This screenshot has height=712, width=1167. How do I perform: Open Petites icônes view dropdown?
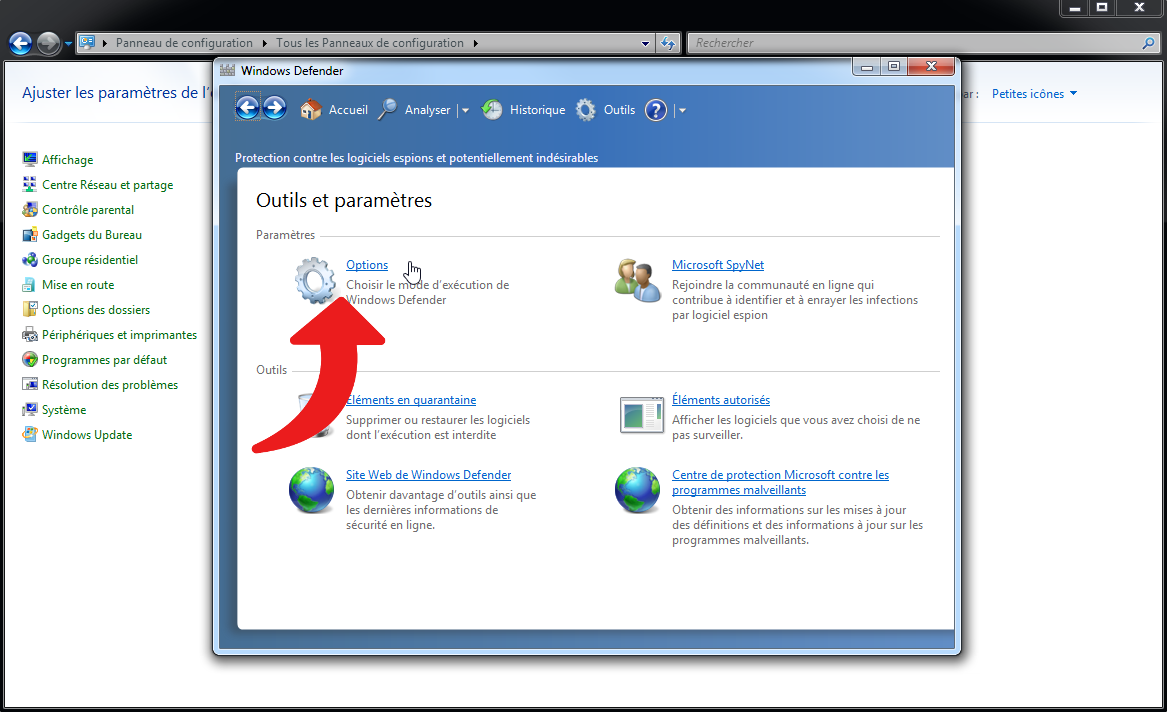point(1035,94)
